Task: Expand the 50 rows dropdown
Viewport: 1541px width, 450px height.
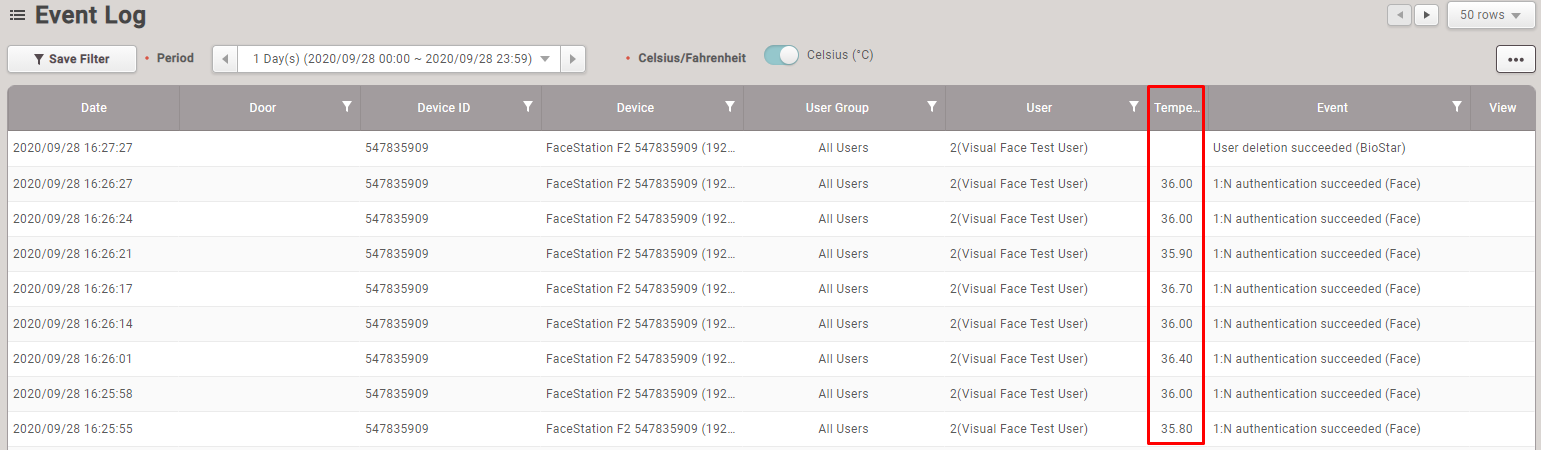Action: (x=1491, y=15)
